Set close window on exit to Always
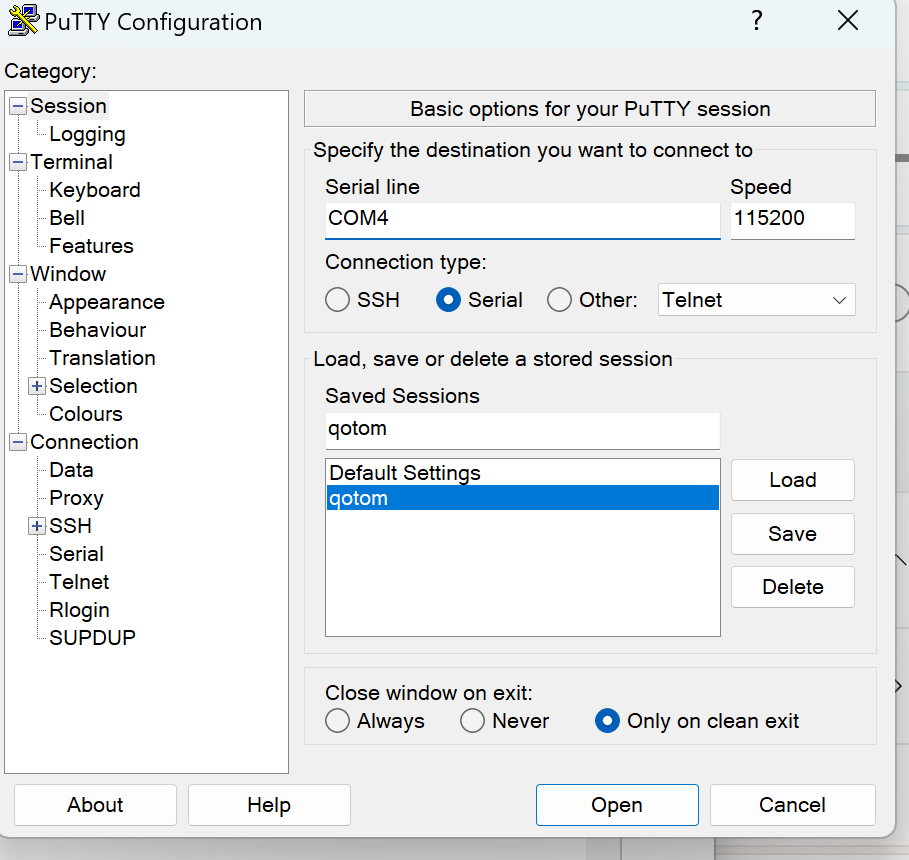This screenshot has height=860, width=909. pyautogui.click(x=338, y=721)
